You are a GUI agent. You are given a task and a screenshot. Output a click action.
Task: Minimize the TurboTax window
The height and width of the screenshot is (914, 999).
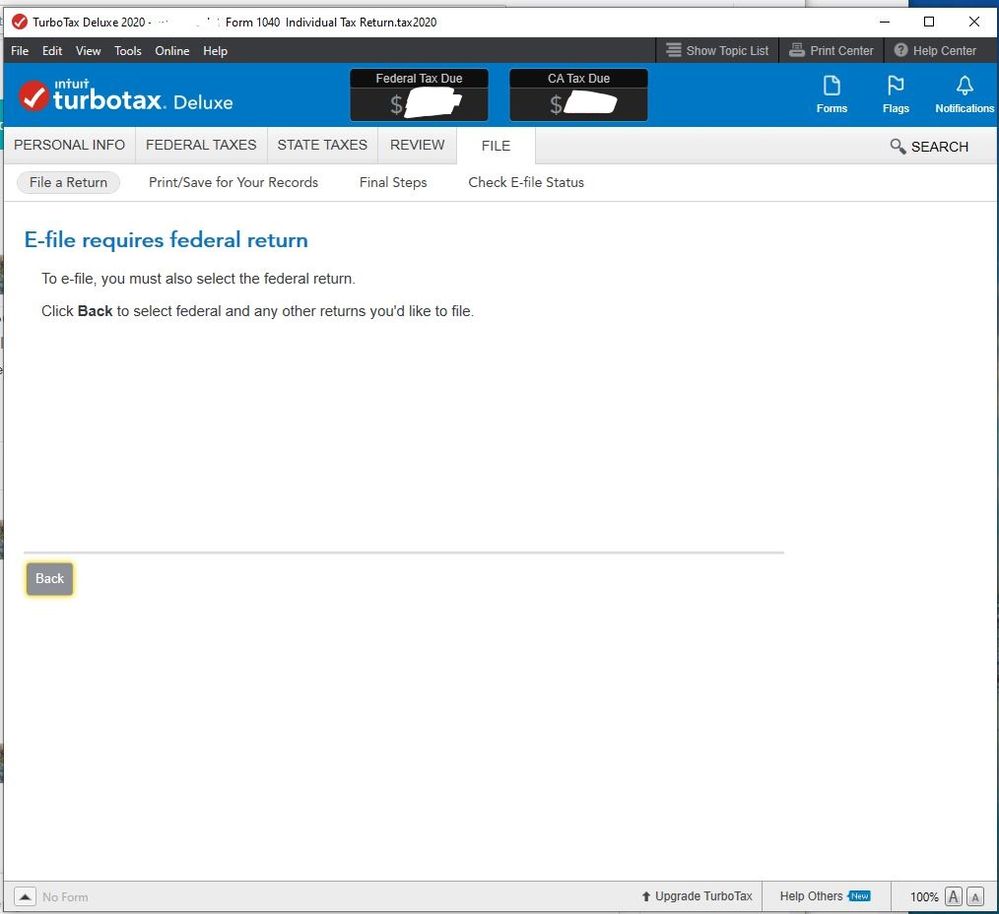[x=884, y=22]
